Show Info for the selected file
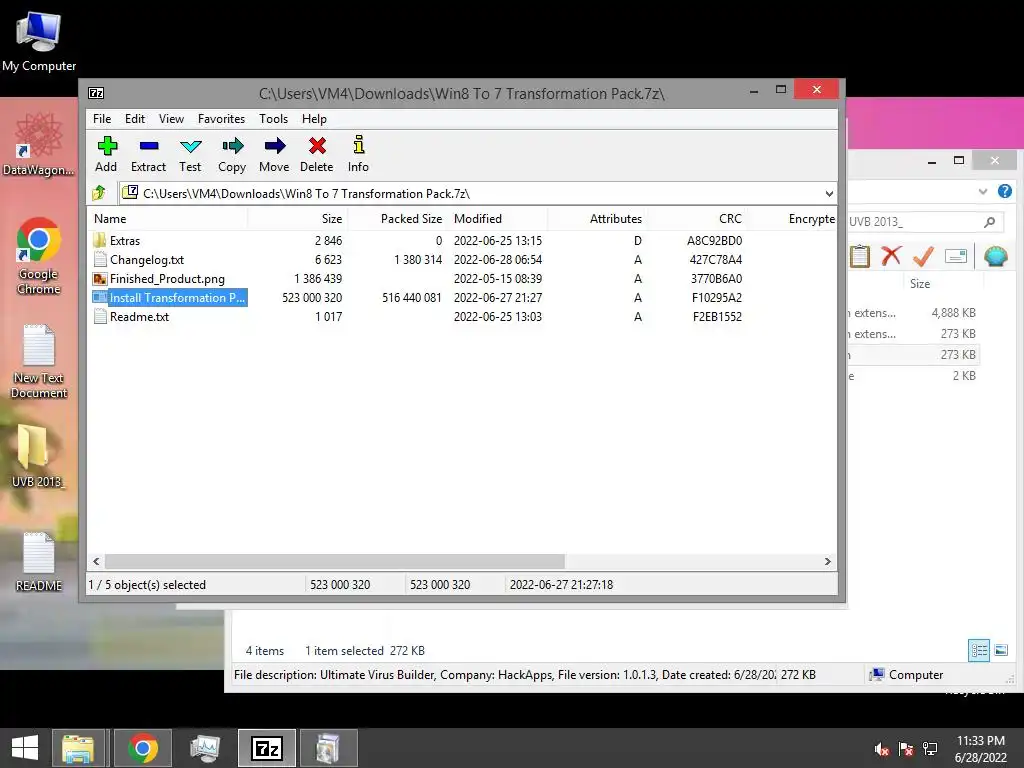 pos(358,154)
